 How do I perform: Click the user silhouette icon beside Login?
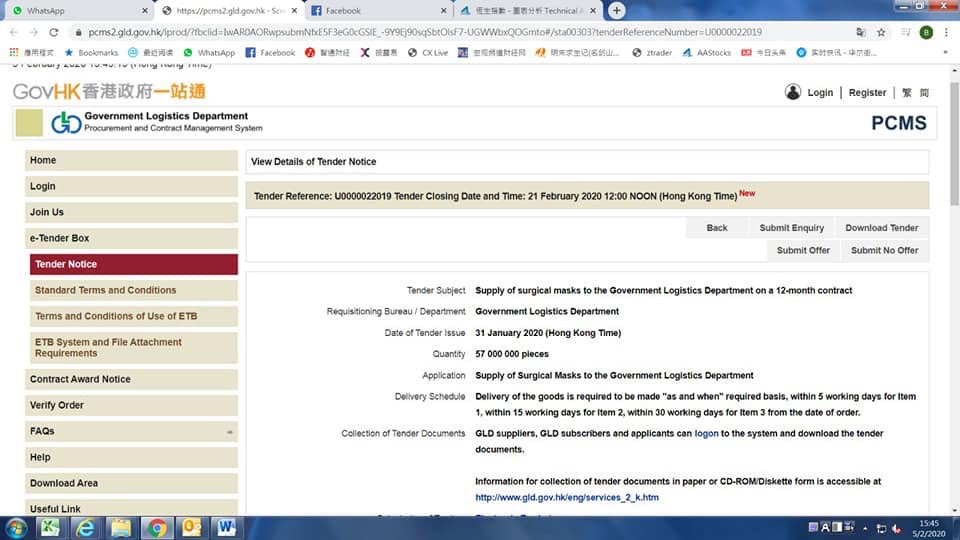pos(793,92)
